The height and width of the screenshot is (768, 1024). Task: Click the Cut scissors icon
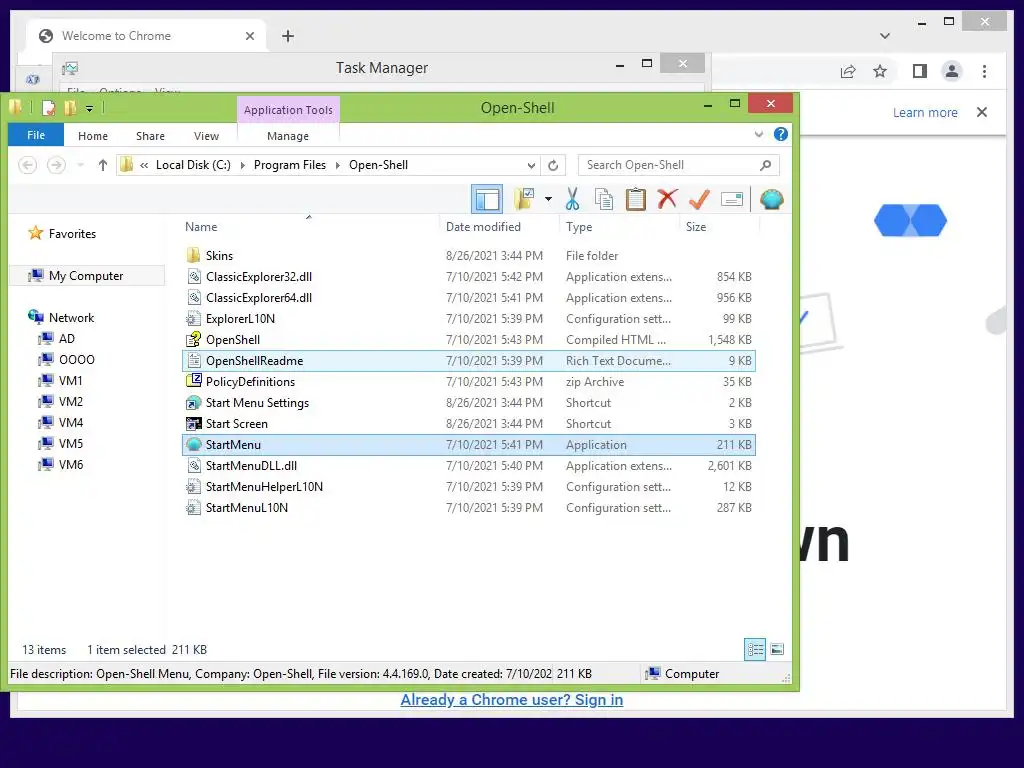click(573, 199)
